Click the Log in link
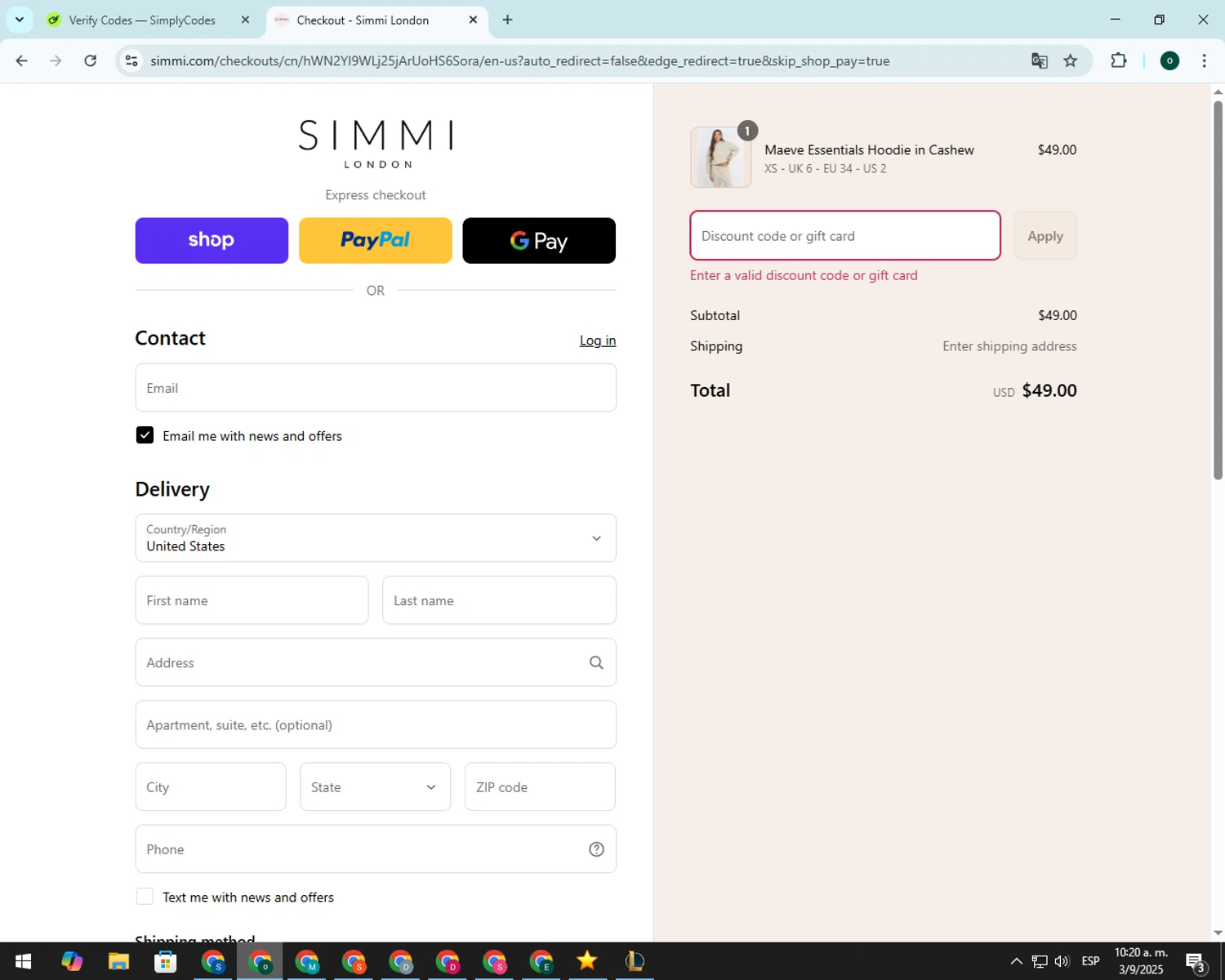The width and height of the screenshot is (1225, 980). point(598,341)
